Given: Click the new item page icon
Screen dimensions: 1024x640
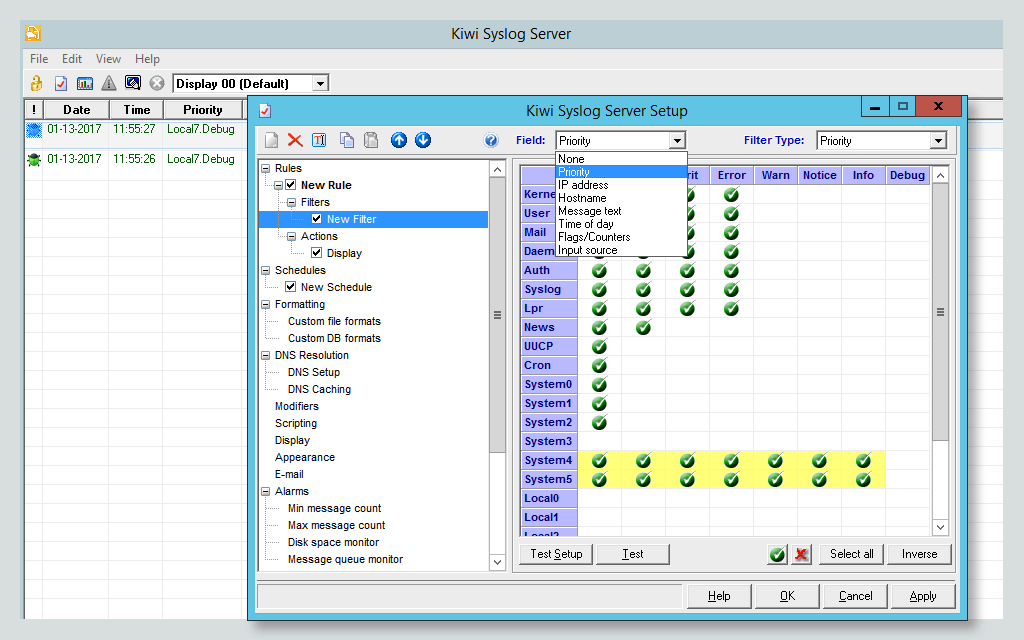Looking at the screenshot, I should [272, 140].
